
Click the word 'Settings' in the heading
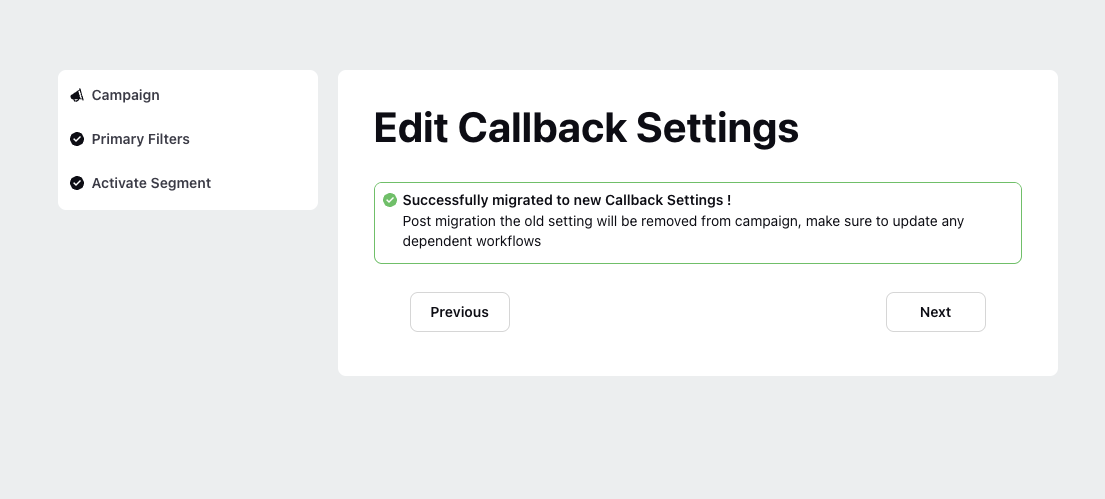pos(717,128)
